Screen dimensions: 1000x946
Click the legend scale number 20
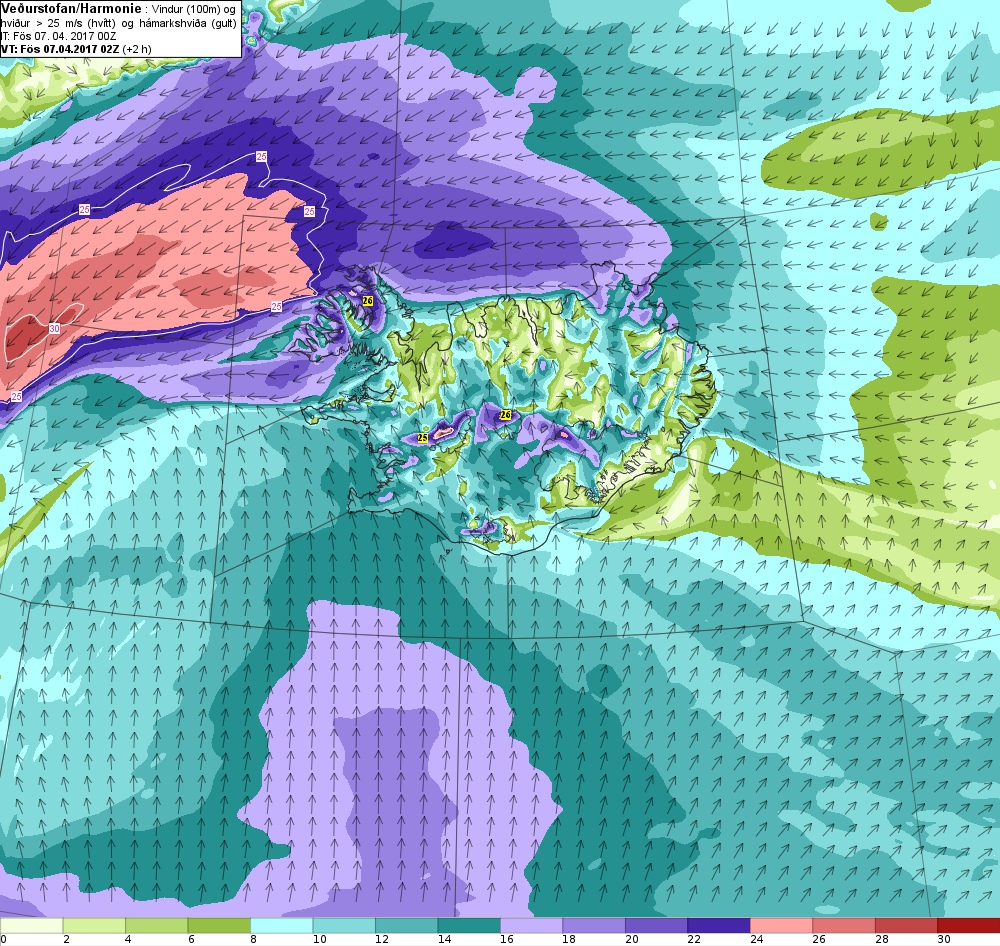632,939
